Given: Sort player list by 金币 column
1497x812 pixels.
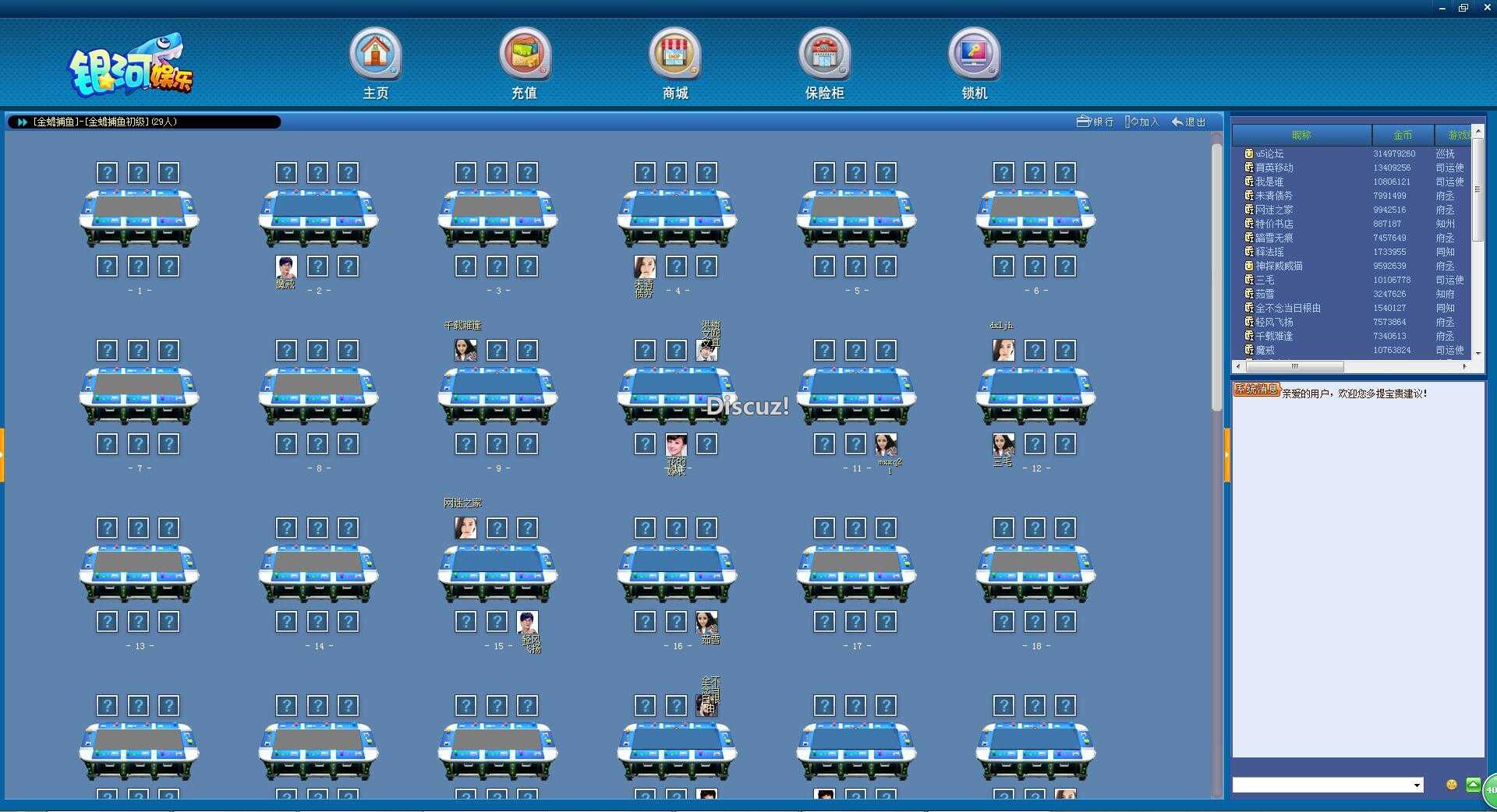Looking at the screenshot, I should 1403,135.
